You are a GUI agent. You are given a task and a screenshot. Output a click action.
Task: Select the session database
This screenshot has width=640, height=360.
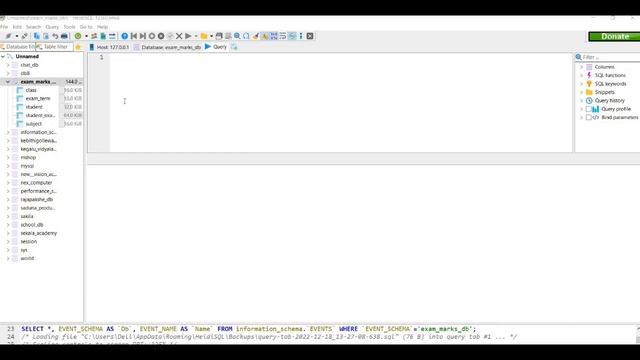pyautogui.click(x=29, y=242)
